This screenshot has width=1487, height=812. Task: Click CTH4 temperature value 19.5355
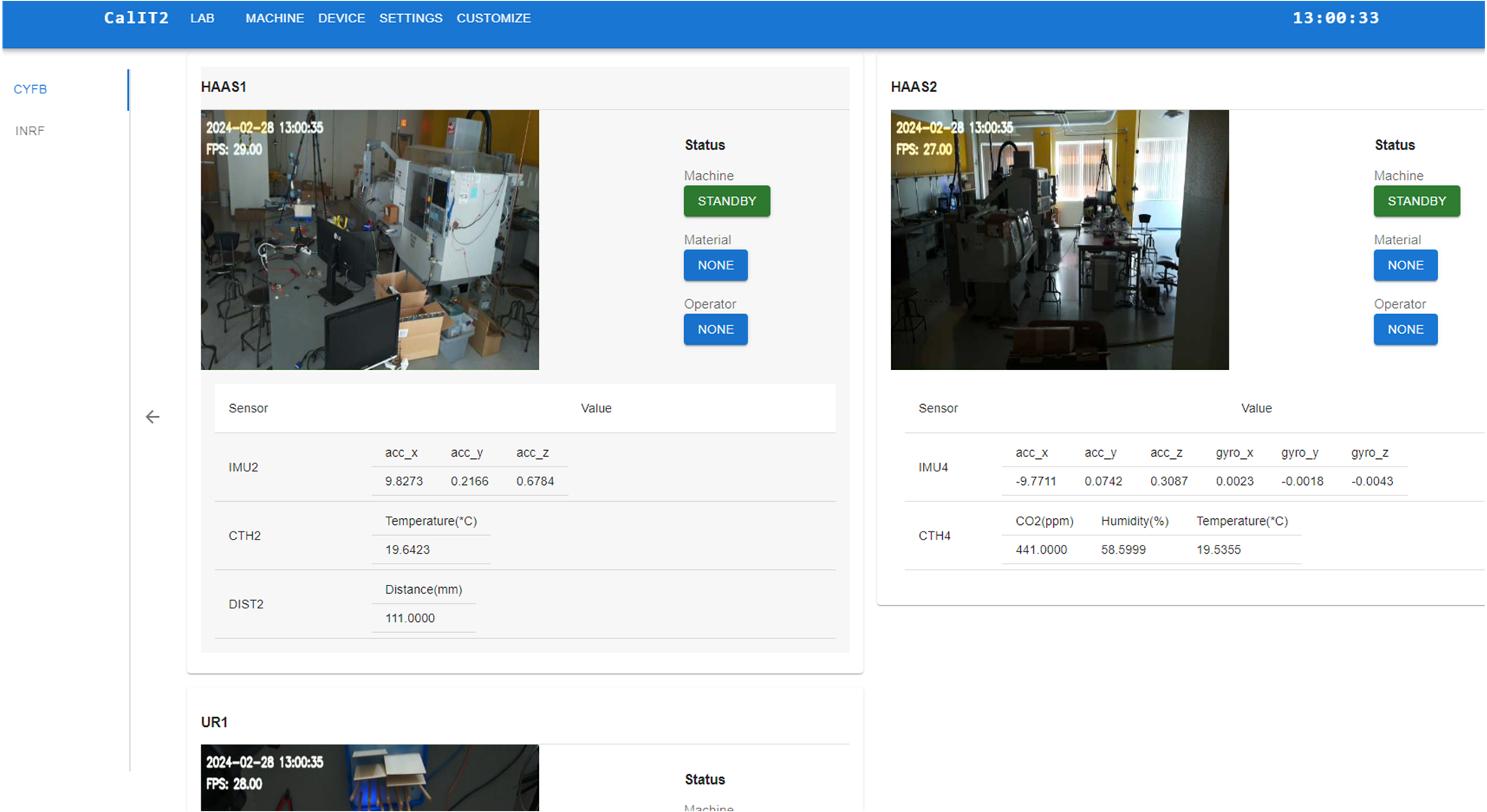(1219, 550)
